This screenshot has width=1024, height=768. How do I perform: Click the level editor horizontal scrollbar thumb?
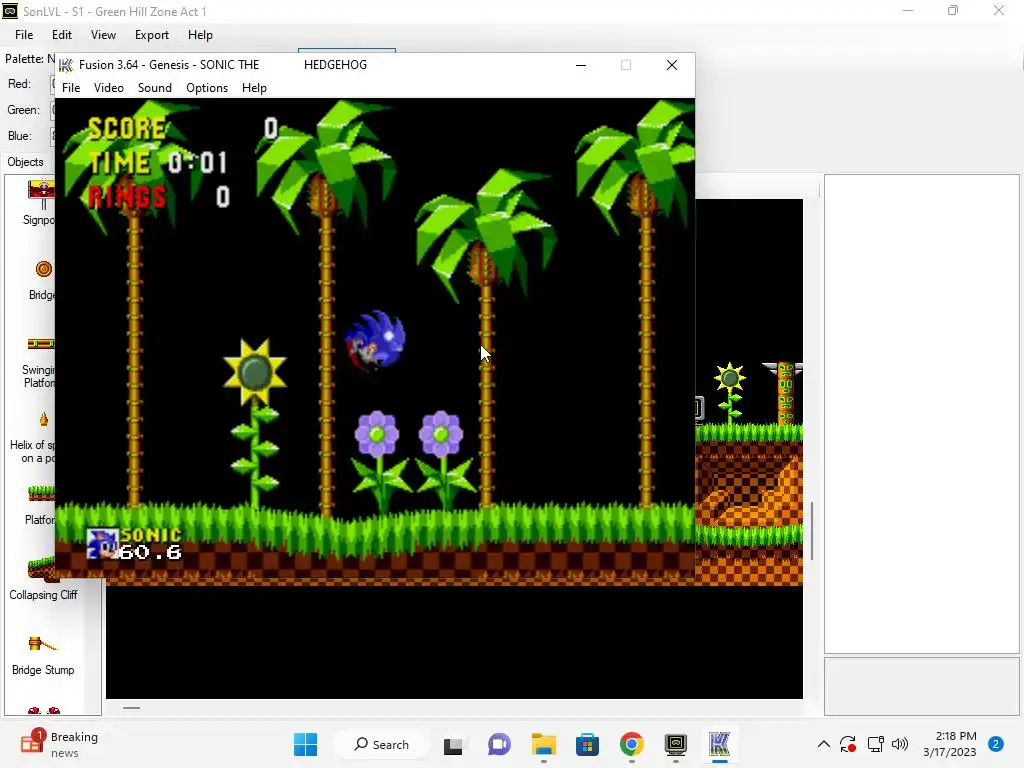pyautogui.click(x=131, y=708)
